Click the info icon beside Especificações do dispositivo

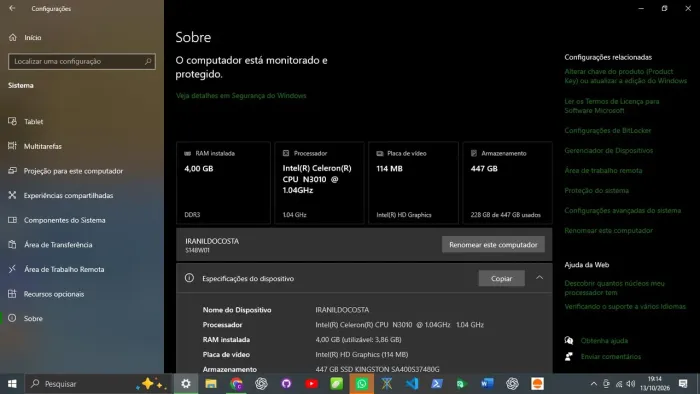[x=189, y=278]
